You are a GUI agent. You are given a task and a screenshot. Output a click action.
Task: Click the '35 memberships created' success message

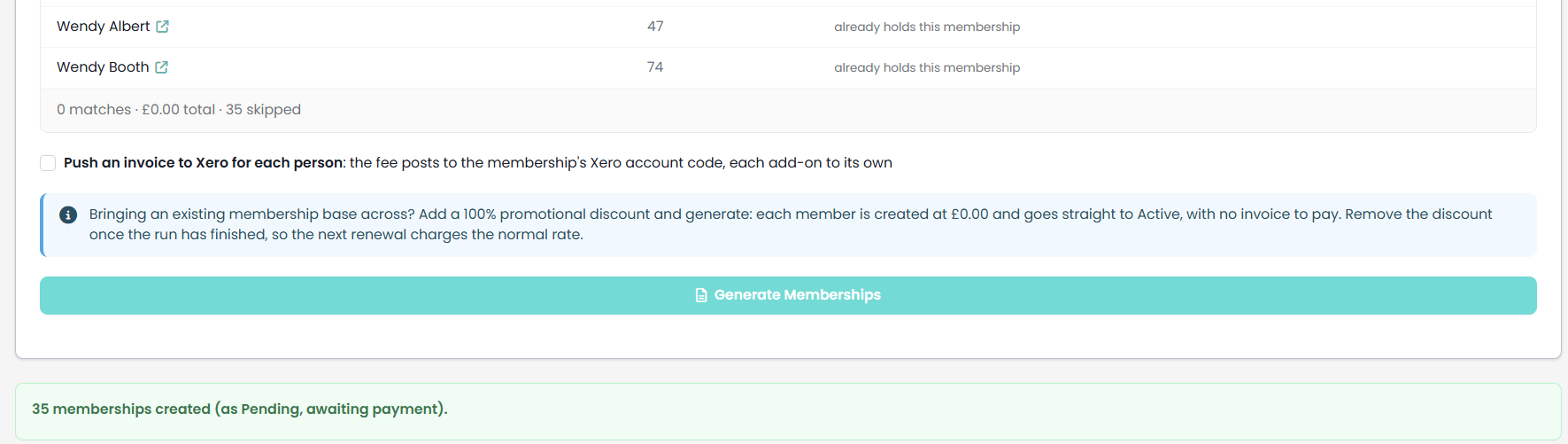point(240,409)
